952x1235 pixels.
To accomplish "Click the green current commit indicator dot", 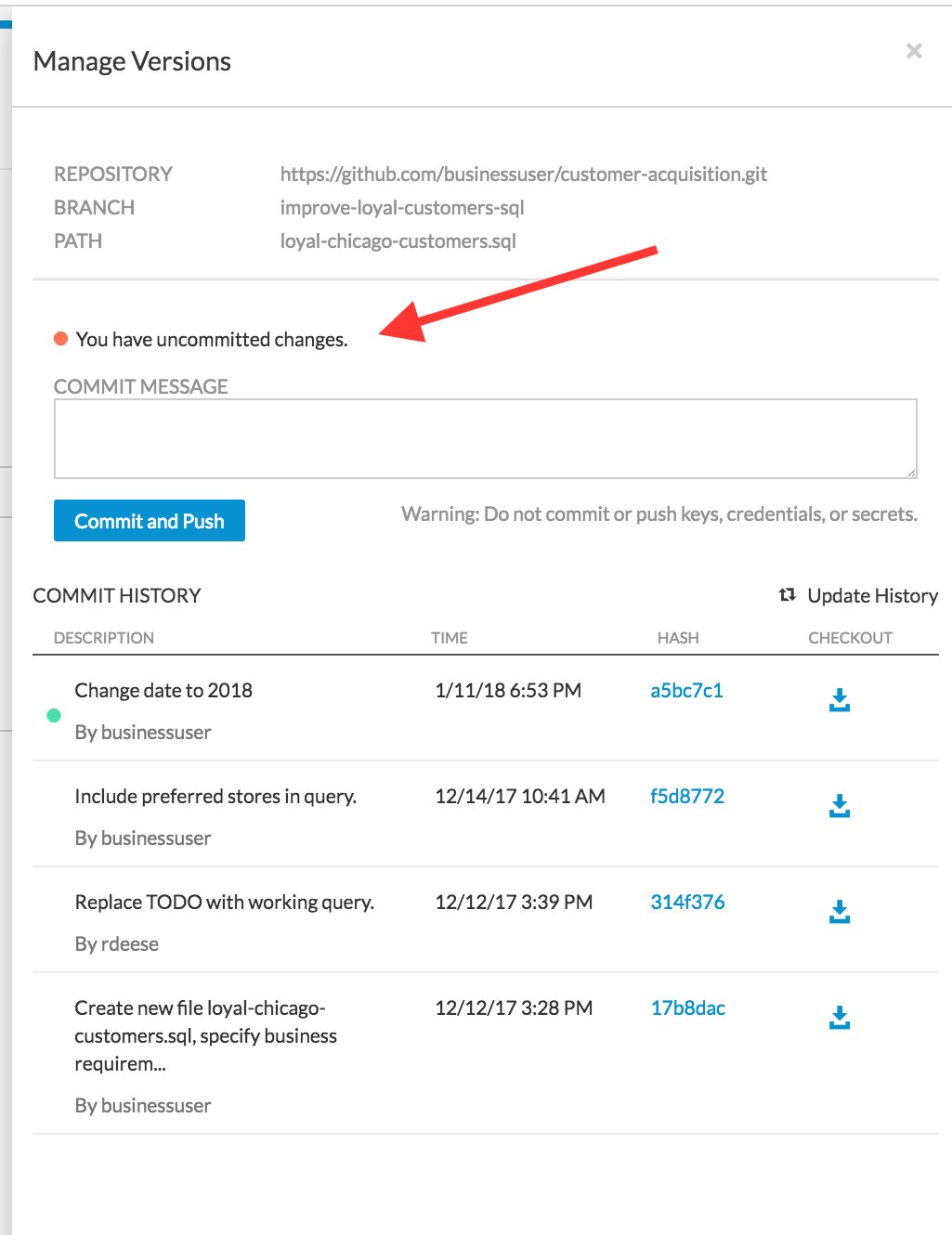I will point(54,715).
